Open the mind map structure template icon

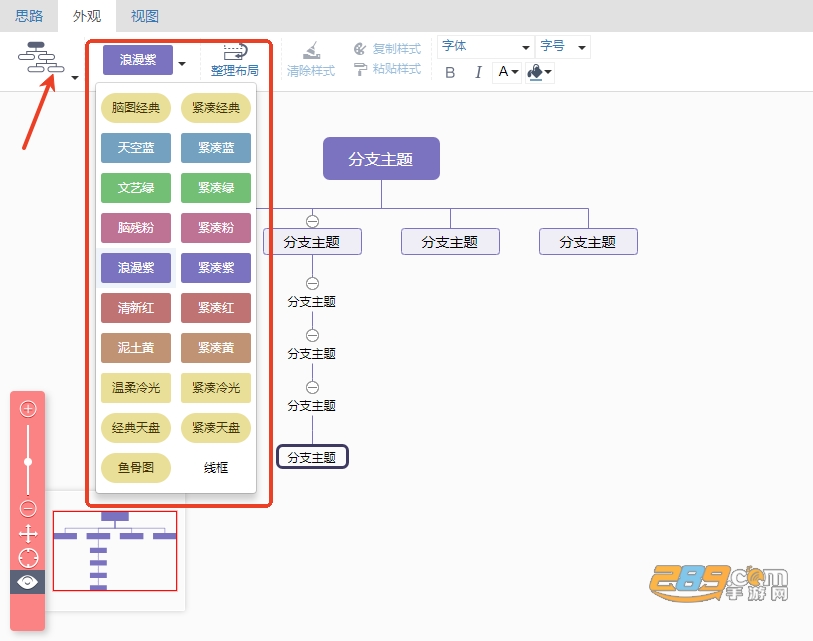coord(41,57)
